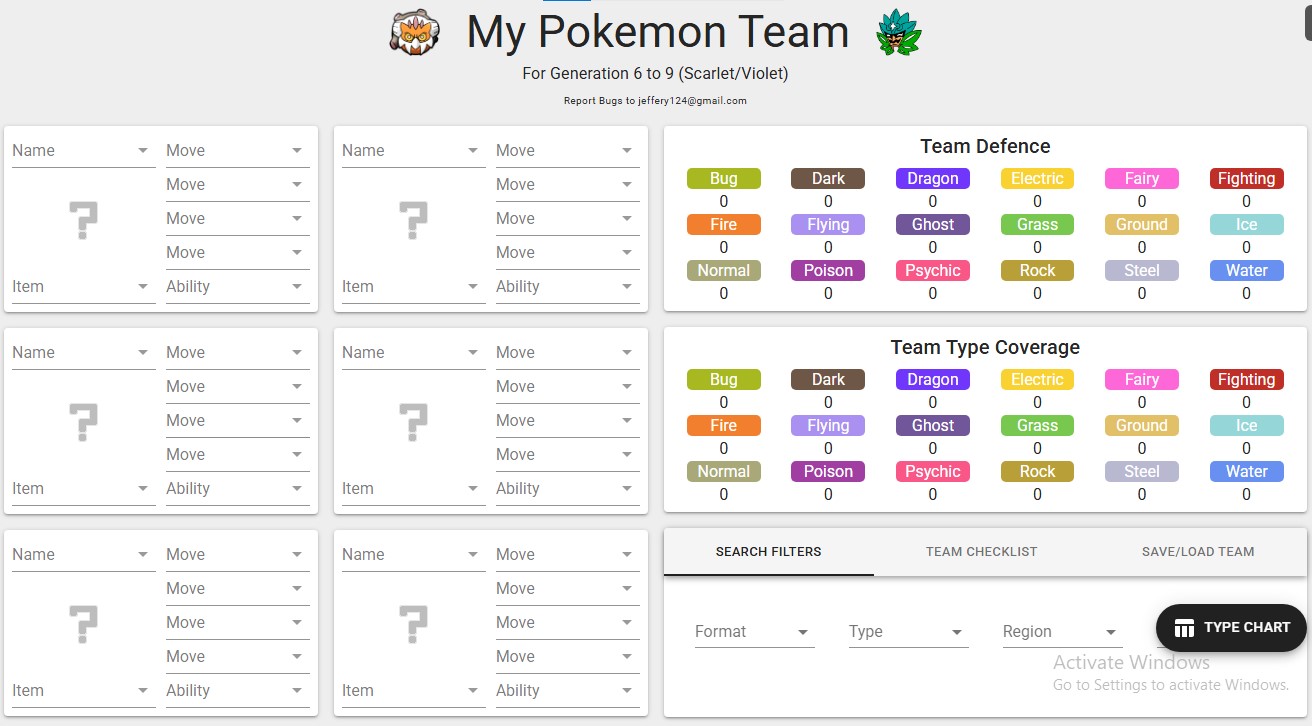The width and height of the screenshot is (1312, 726).
Task: Open the Name dropdown in bottom-left card
Action: coord(83,555)
